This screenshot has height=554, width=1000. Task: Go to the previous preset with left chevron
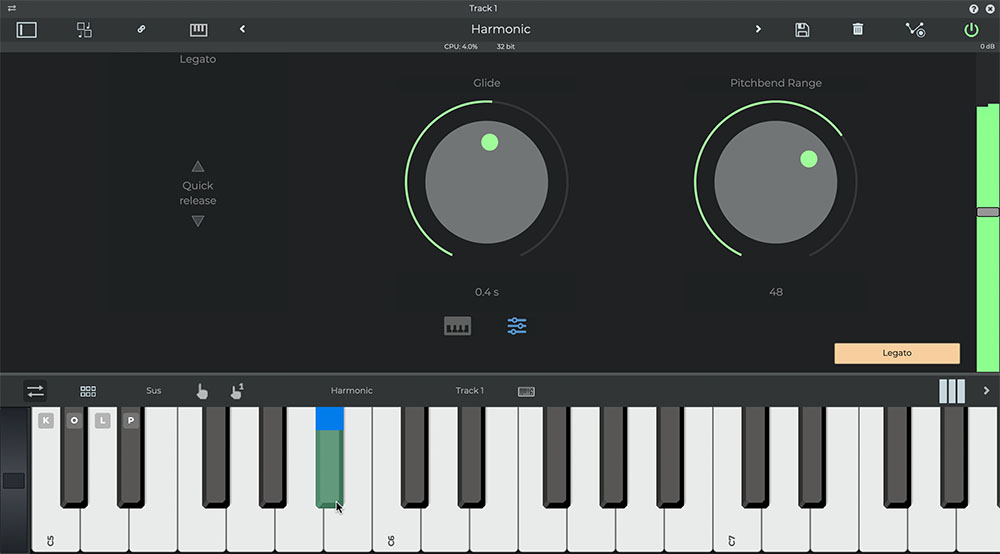click(x=242, y=30)
